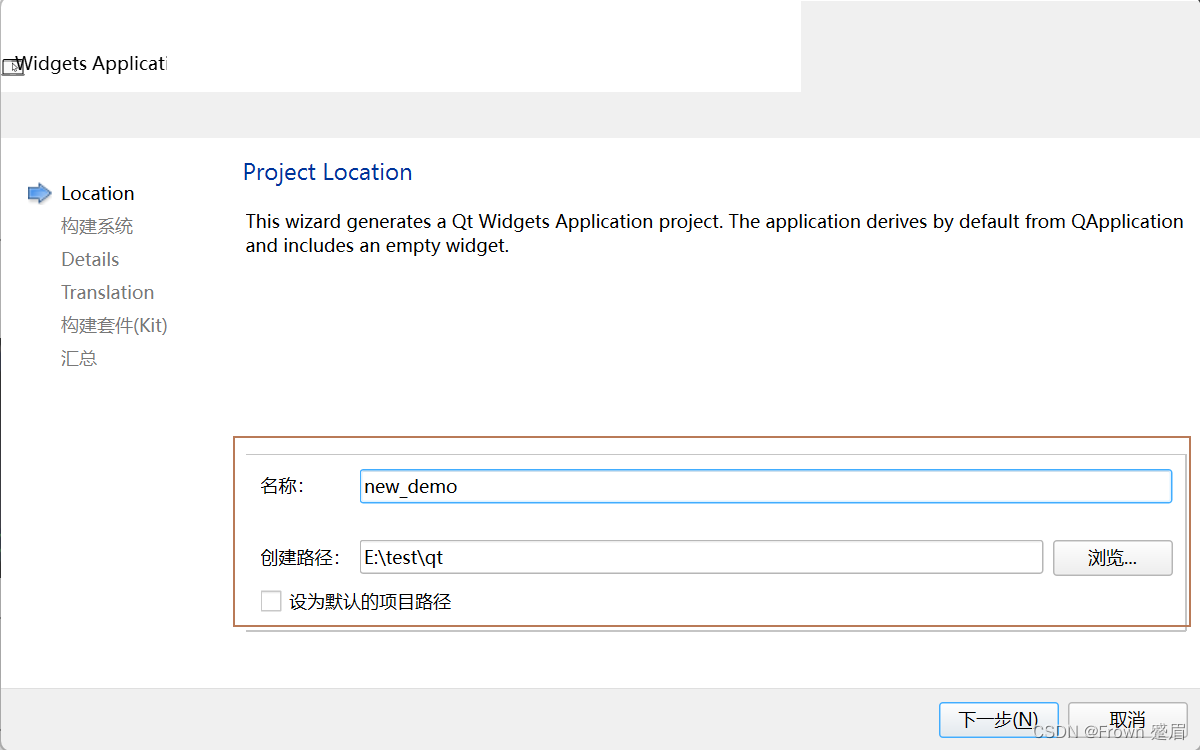The width and height of the screenshot is (1200, 750).
Task: Select the text new_demo in the name box
Action: tap(412, 486)
